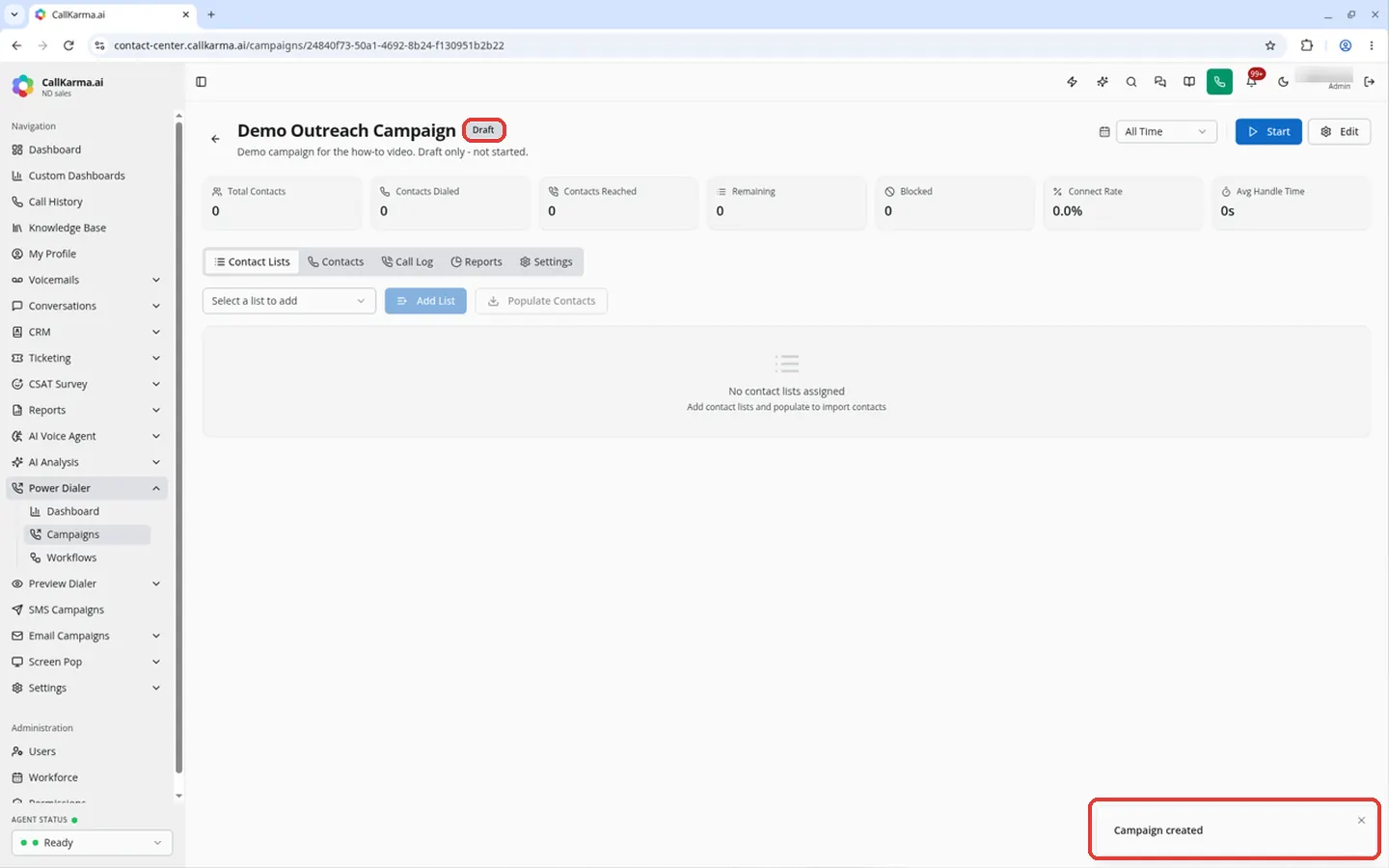The height and width of the screenshot is (868, 1389).
Task: Open the Call Log tab
Action: [x=407, y=262]
